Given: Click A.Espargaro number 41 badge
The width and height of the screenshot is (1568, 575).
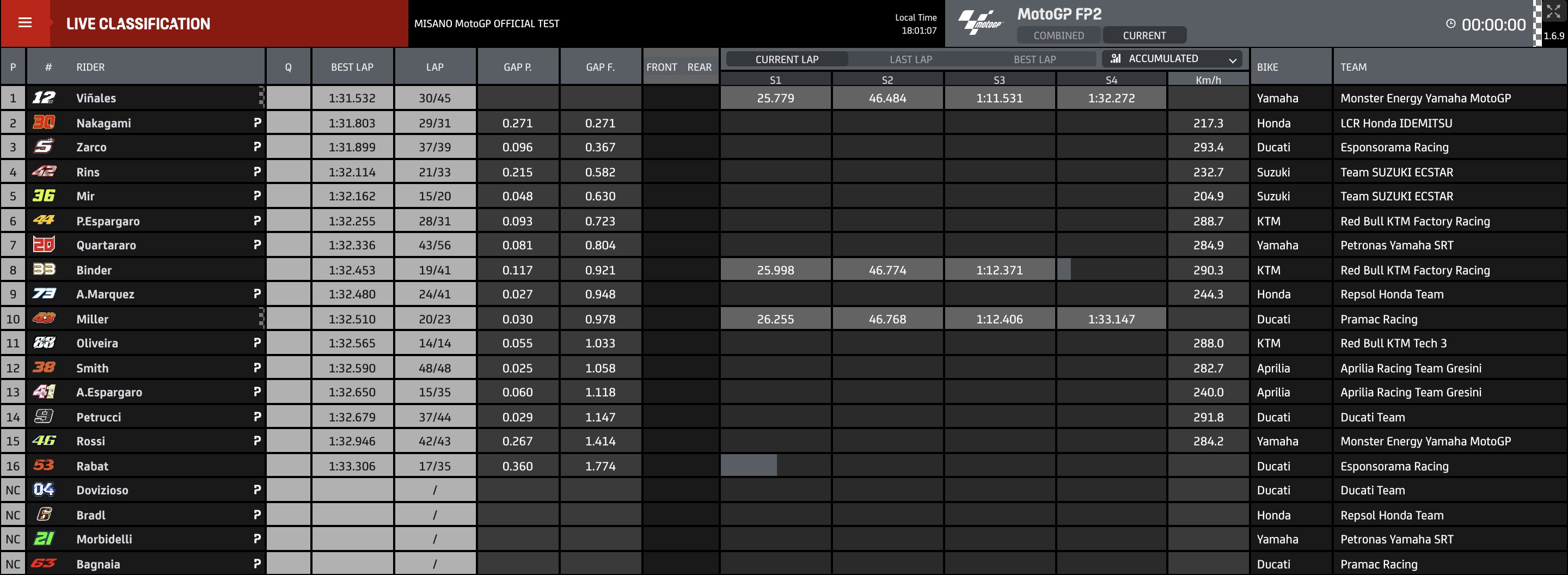Looking at the screenshot, I should (x=44, y=392).
